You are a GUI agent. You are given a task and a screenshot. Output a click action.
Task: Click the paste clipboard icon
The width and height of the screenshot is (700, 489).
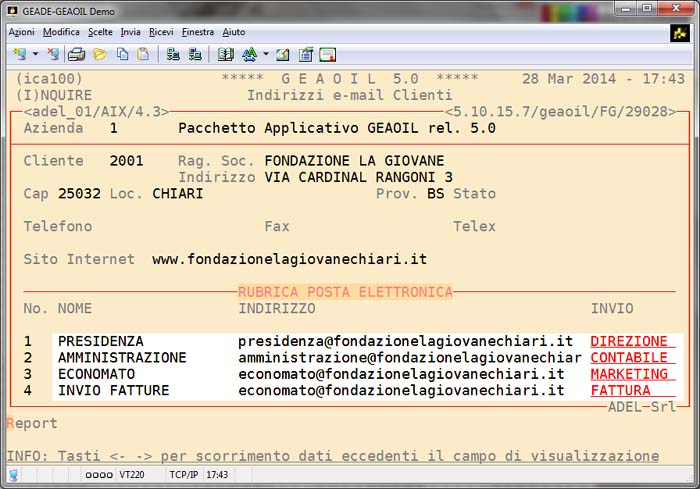(x=143, y=54)
